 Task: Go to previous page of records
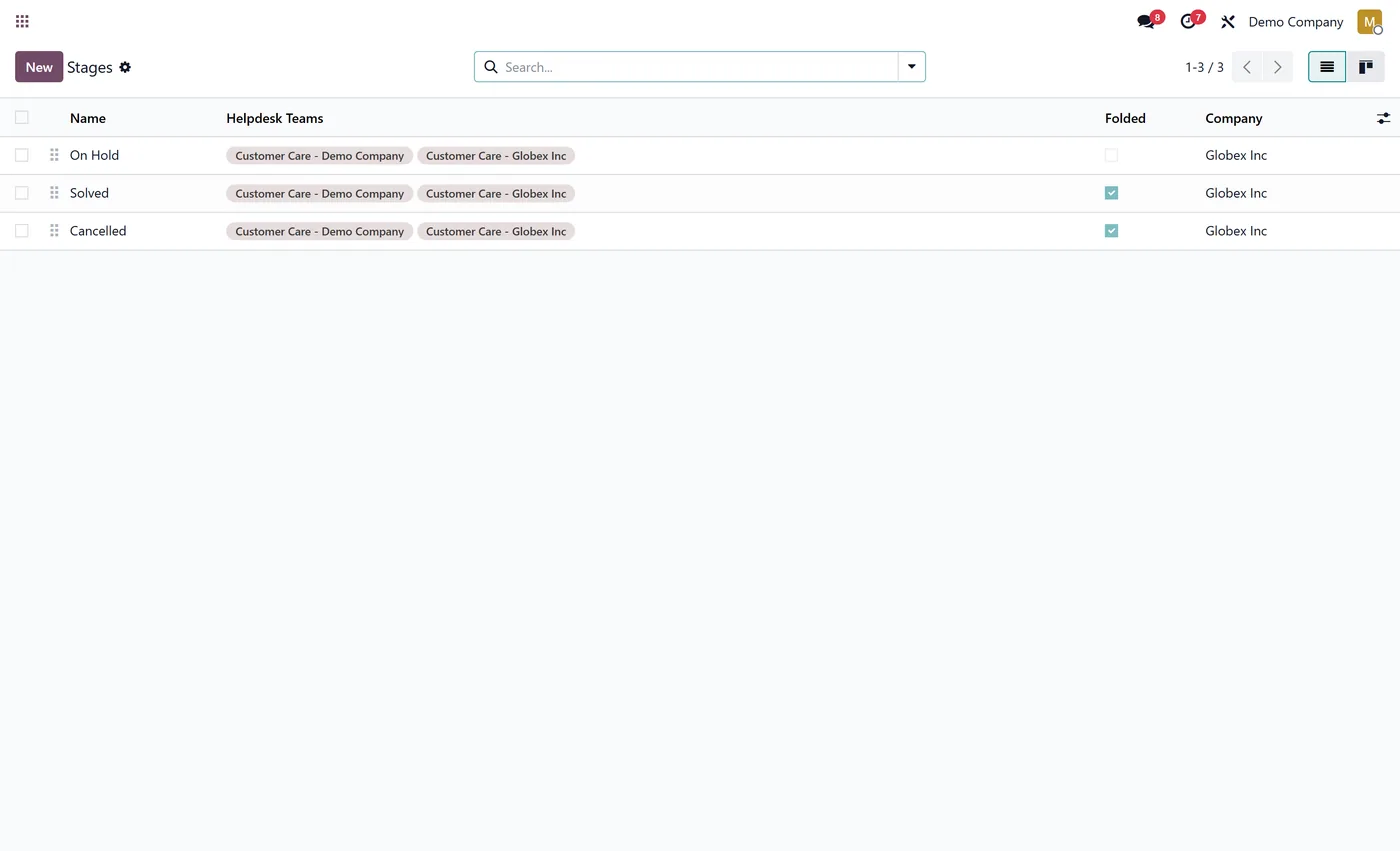point(1247,67)
